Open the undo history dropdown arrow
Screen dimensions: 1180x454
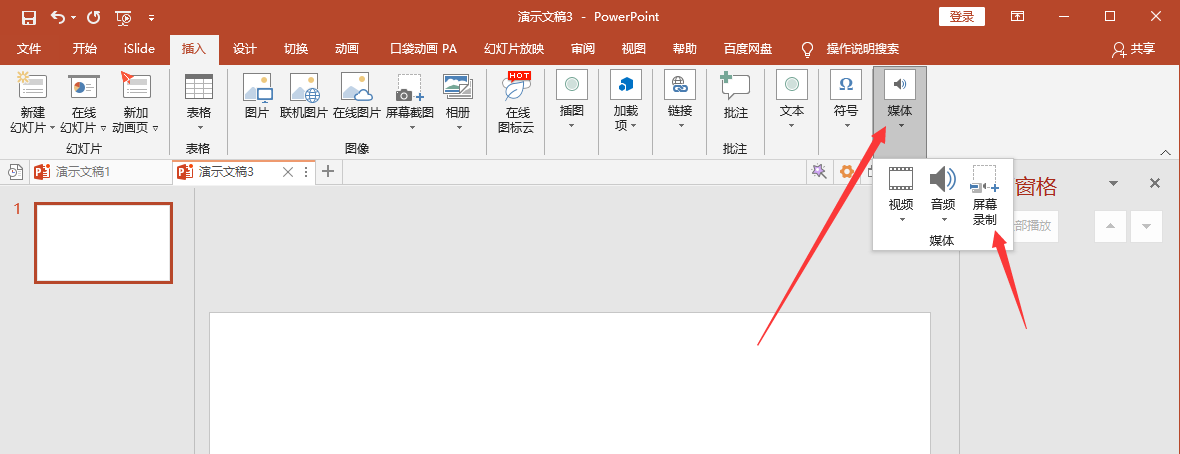pyautogui.click(x=73, y=17)
